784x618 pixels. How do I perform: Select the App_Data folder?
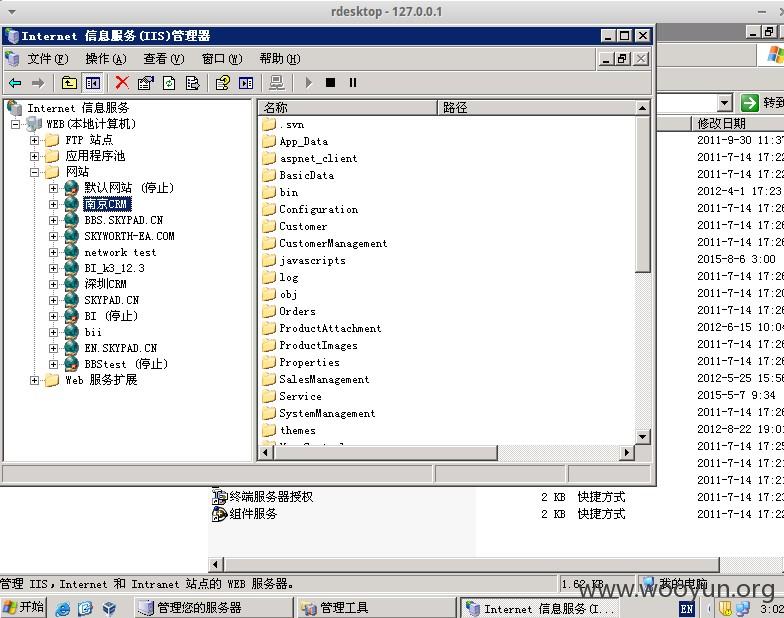tap(304, 142)
